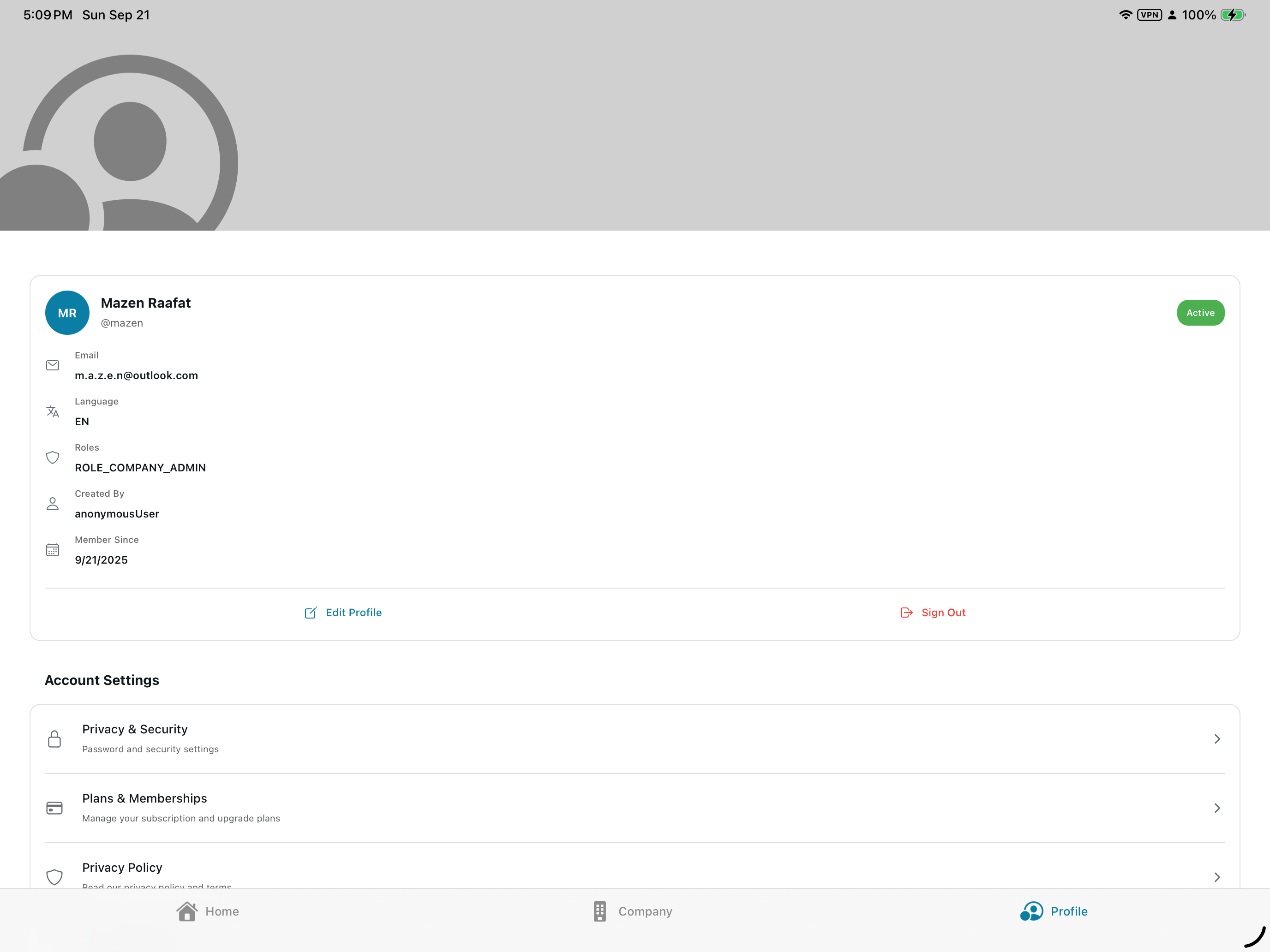Tap the 100% battery percentage
This screenshot has width=1270, height=952.
pos(1198,15)
